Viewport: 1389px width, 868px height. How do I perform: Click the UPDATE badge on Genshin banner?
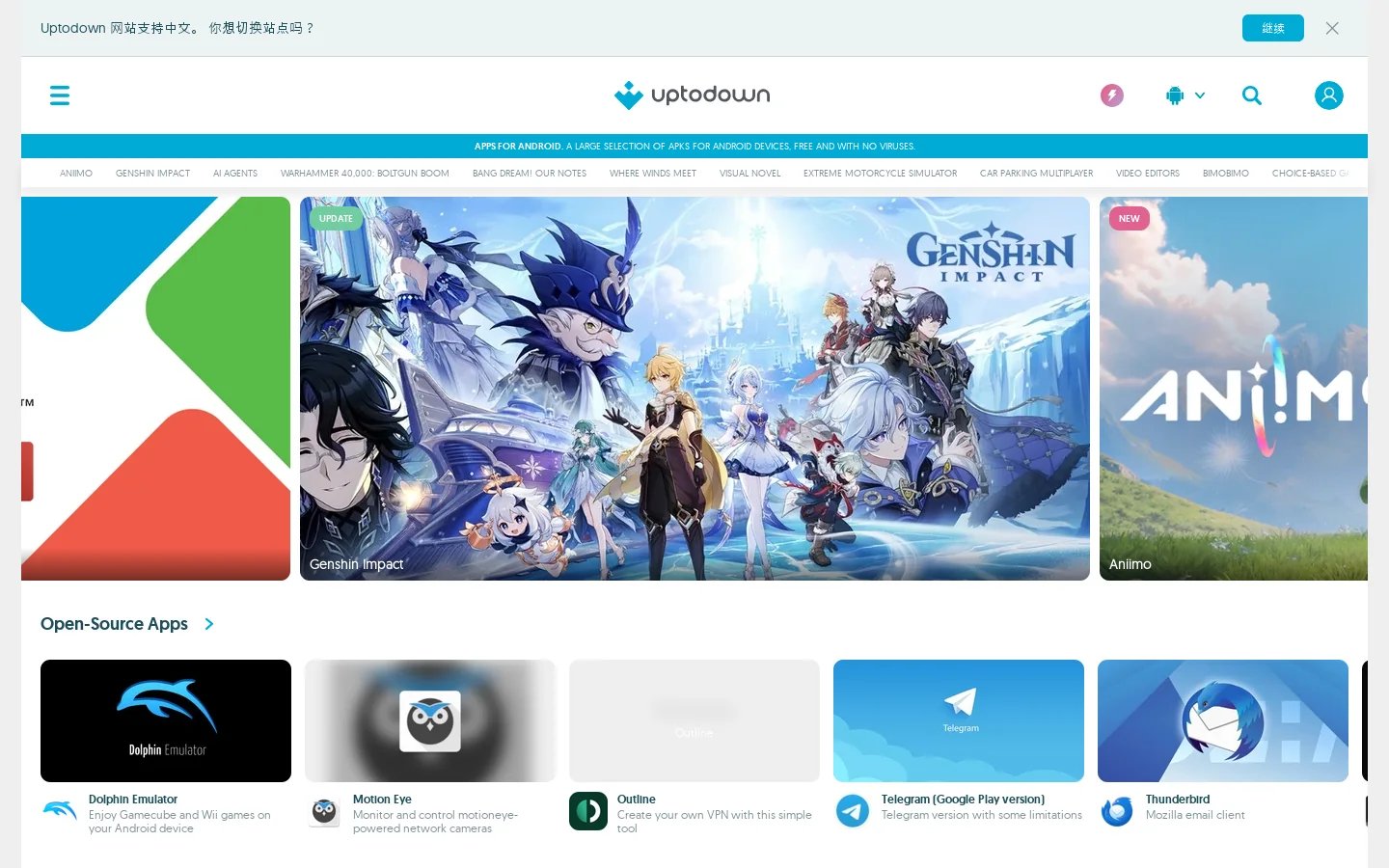coord(336,219)
